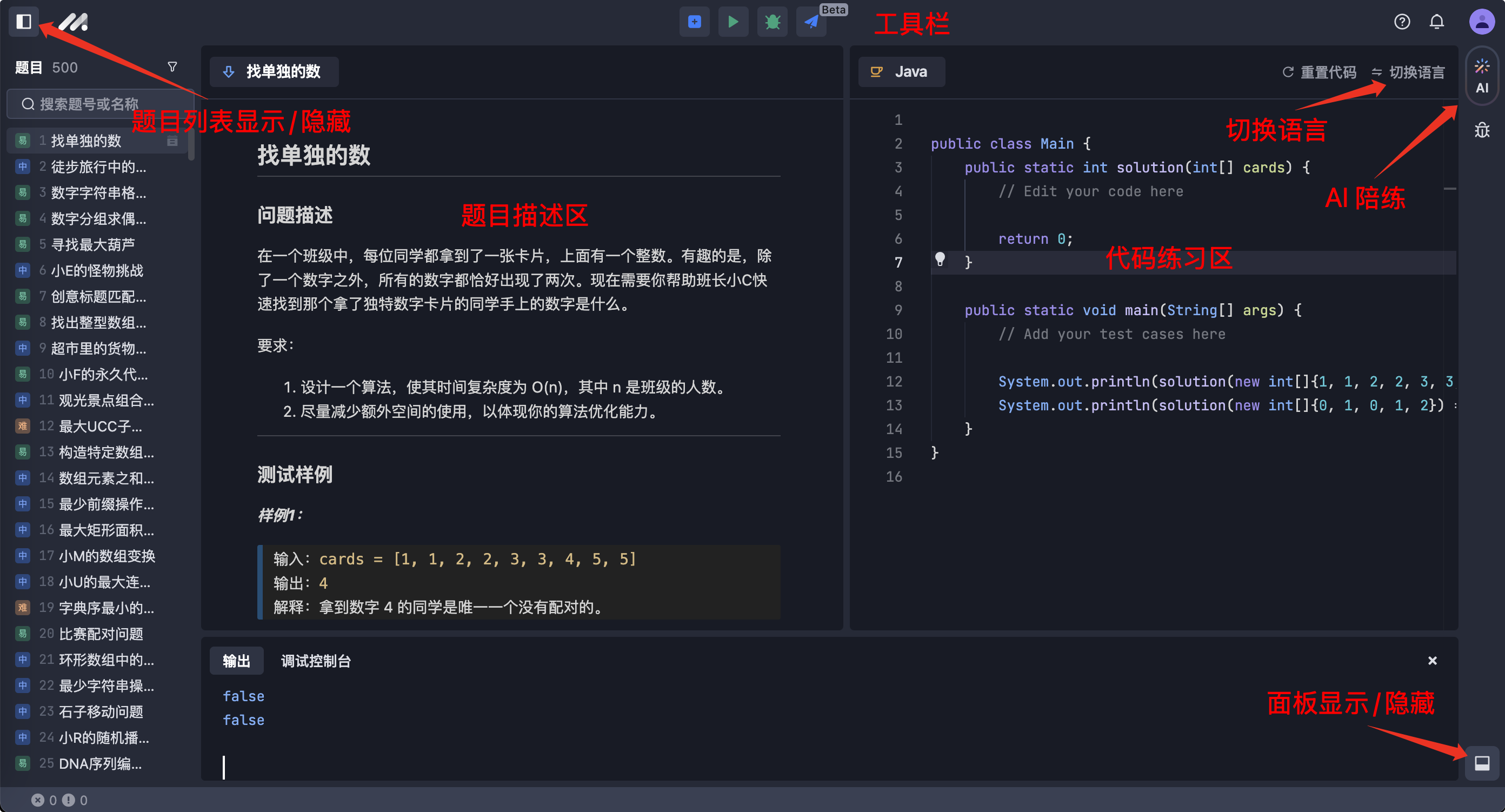Screen dimensions: 1505x812
Task: Open the AI coaching panel
Action: pyautogui.click(x=1482, y=76)
